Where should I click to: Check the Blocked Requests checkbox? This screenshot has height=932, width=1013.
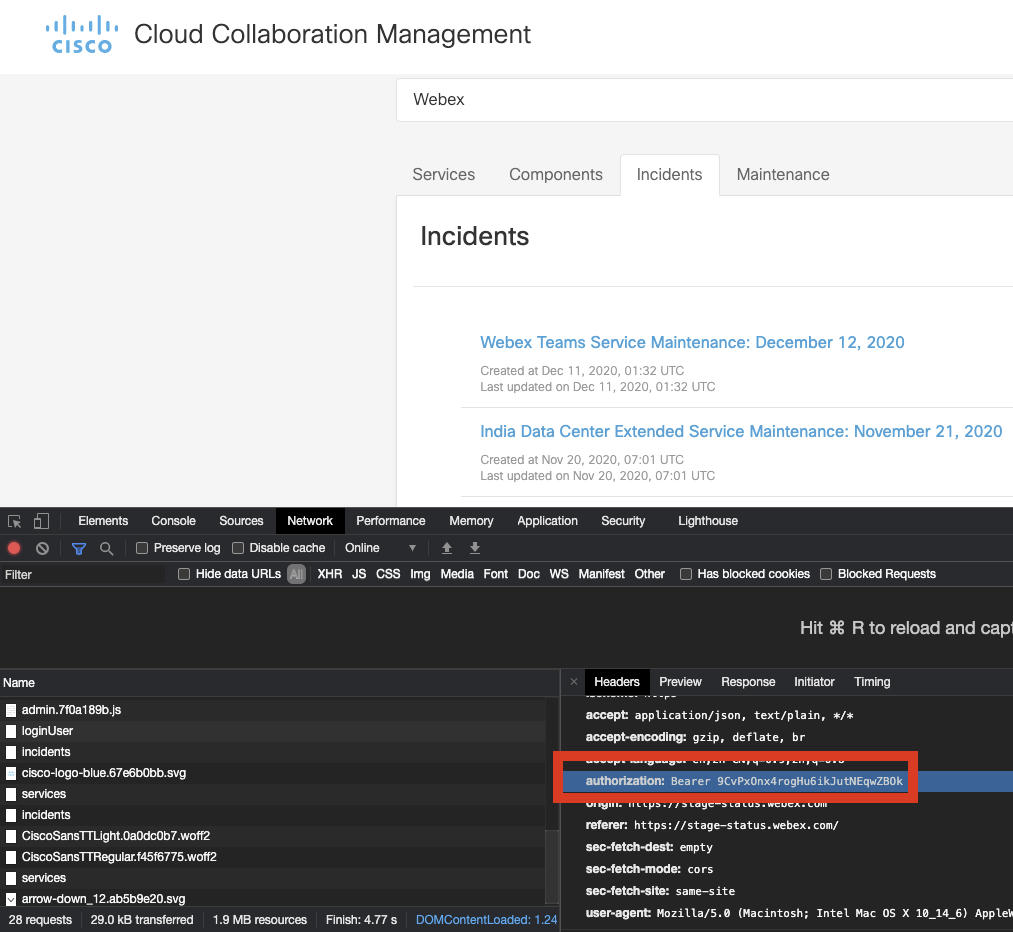click(826, 574)
